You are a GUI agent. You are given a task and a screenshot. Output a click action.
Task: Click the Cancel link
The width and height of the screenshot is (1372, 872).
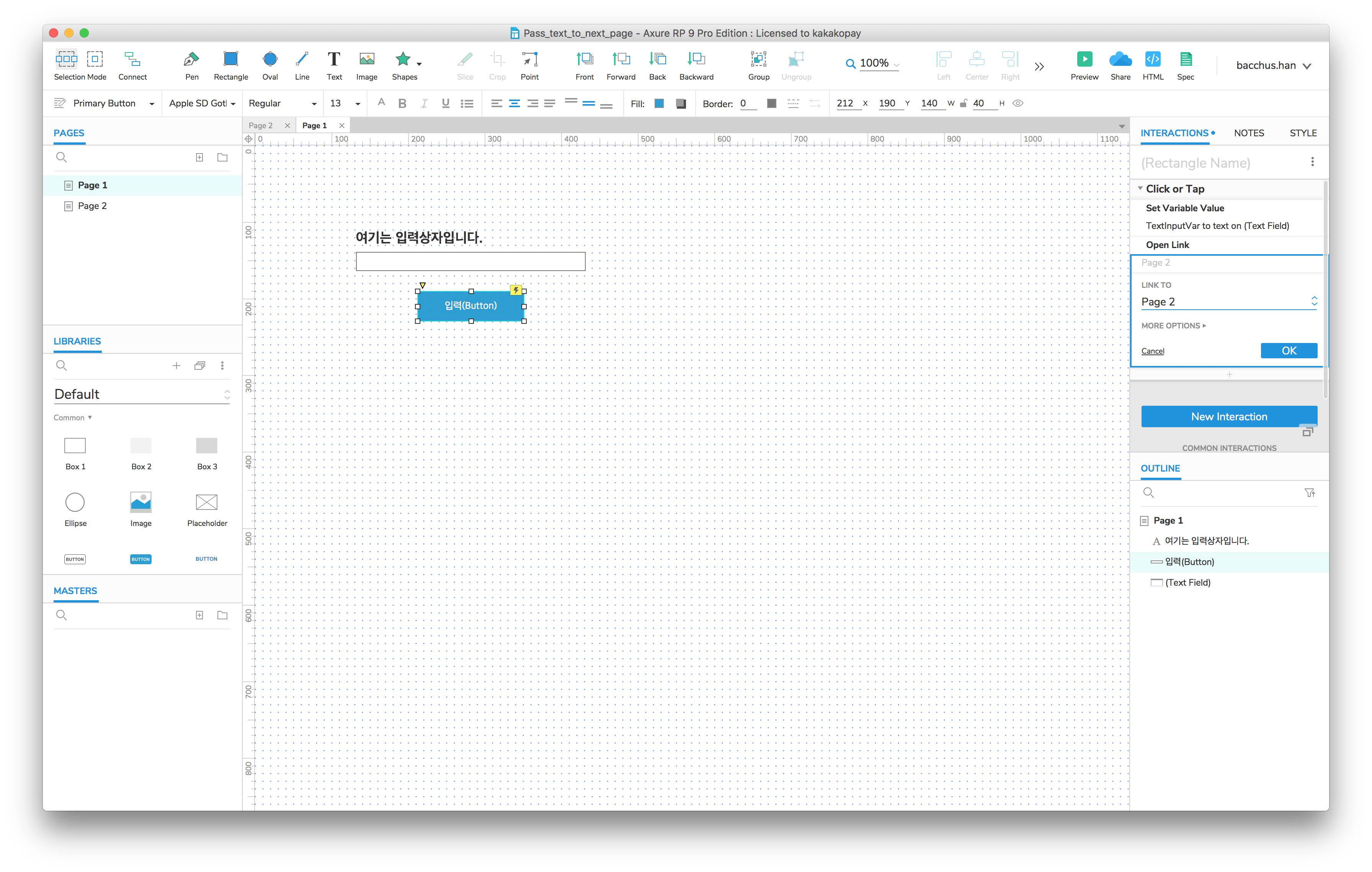click(x=1152, y=351)
